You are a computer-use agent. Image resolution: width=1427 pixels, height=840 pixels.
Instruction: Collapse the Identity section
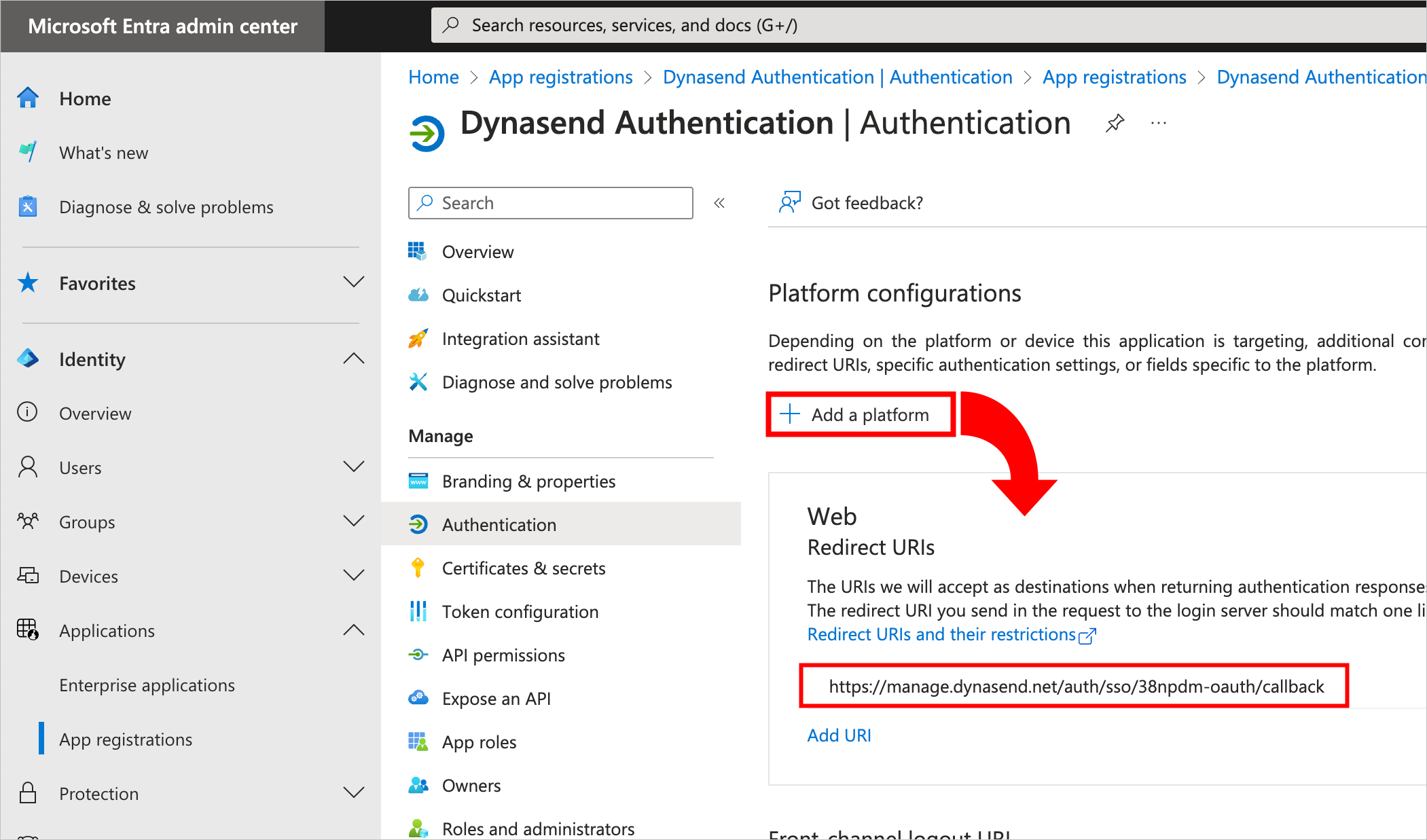click(x=354, y=359)
